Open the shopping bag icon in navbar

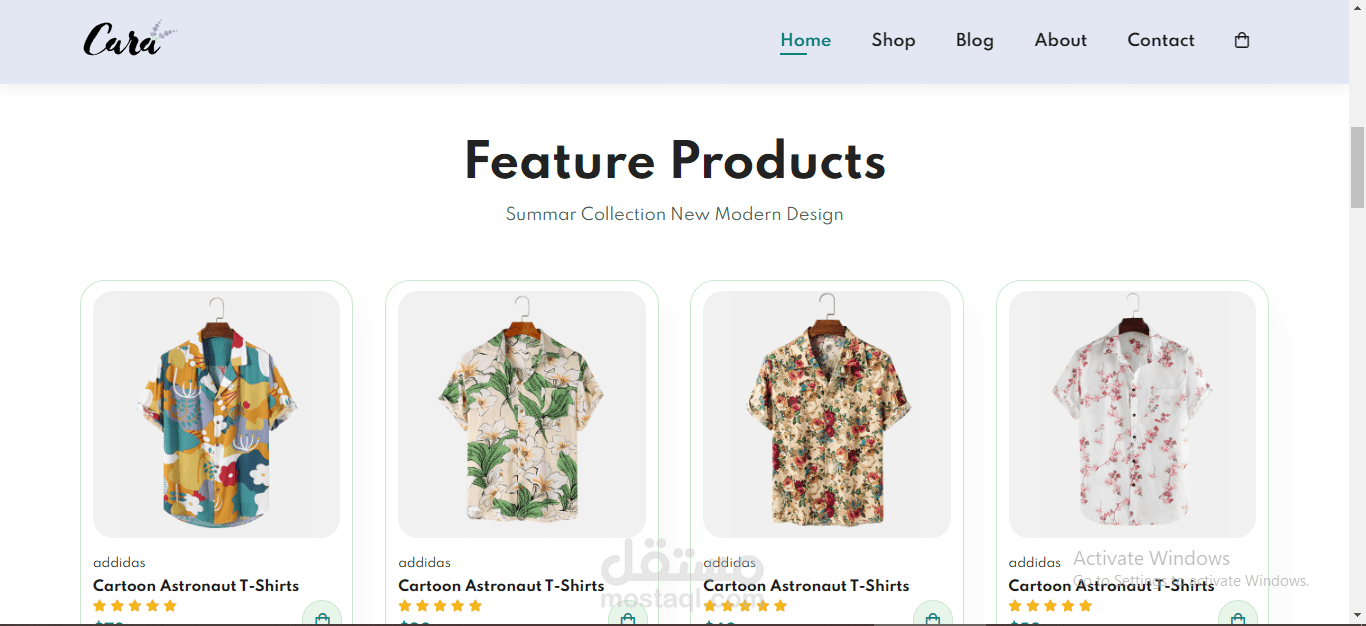pyautogui.click(x=1242, y=41)
